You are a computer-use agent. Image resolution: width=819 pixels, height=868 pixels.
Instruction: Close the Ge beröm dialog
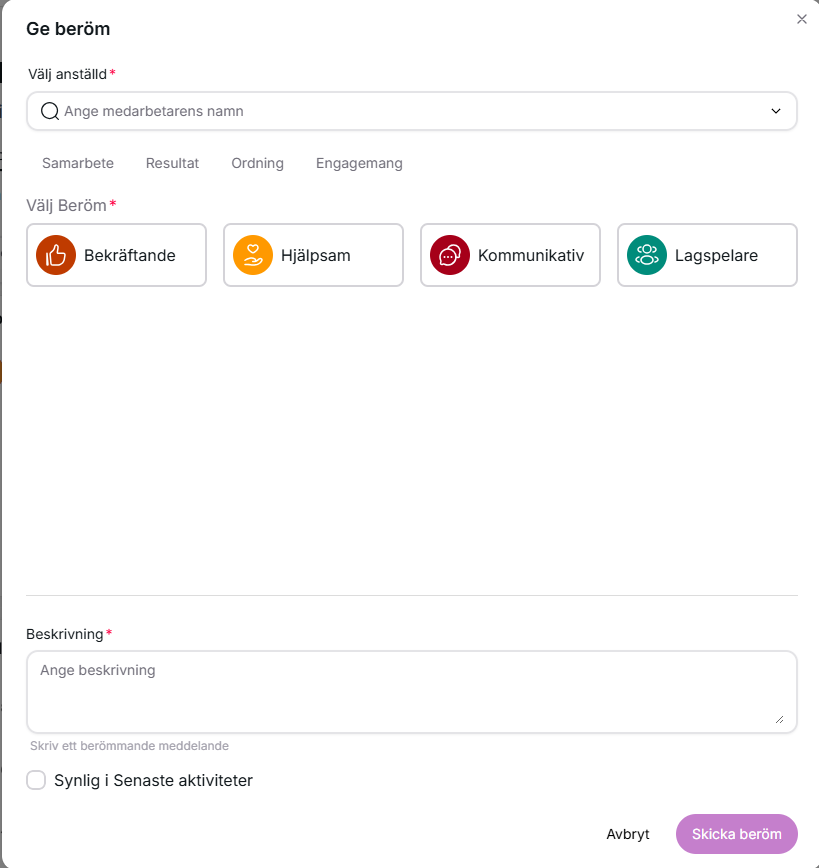pyautogui.click(x=801, y=19)
